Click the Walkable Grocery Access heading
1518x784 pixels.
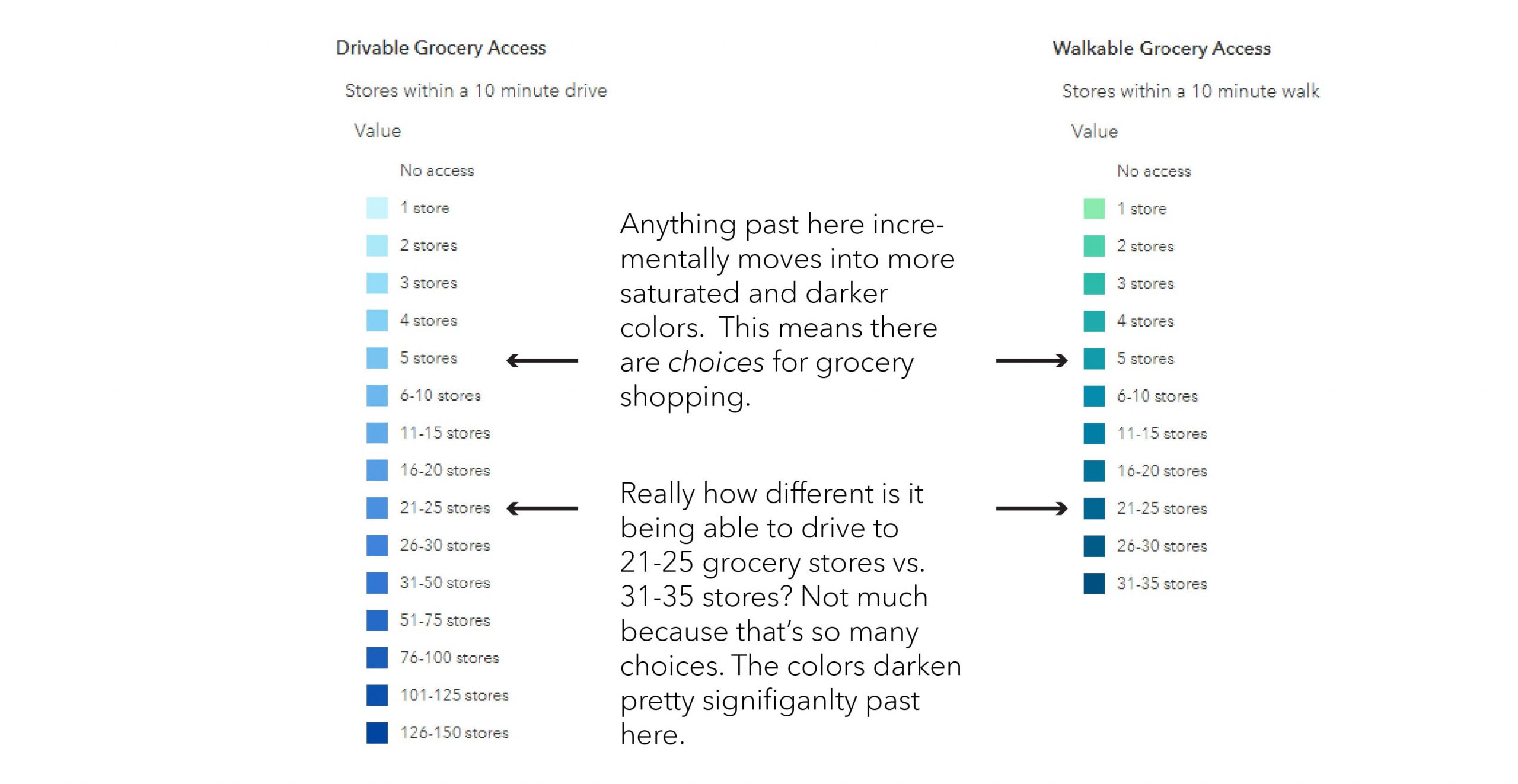[1161, 49]
